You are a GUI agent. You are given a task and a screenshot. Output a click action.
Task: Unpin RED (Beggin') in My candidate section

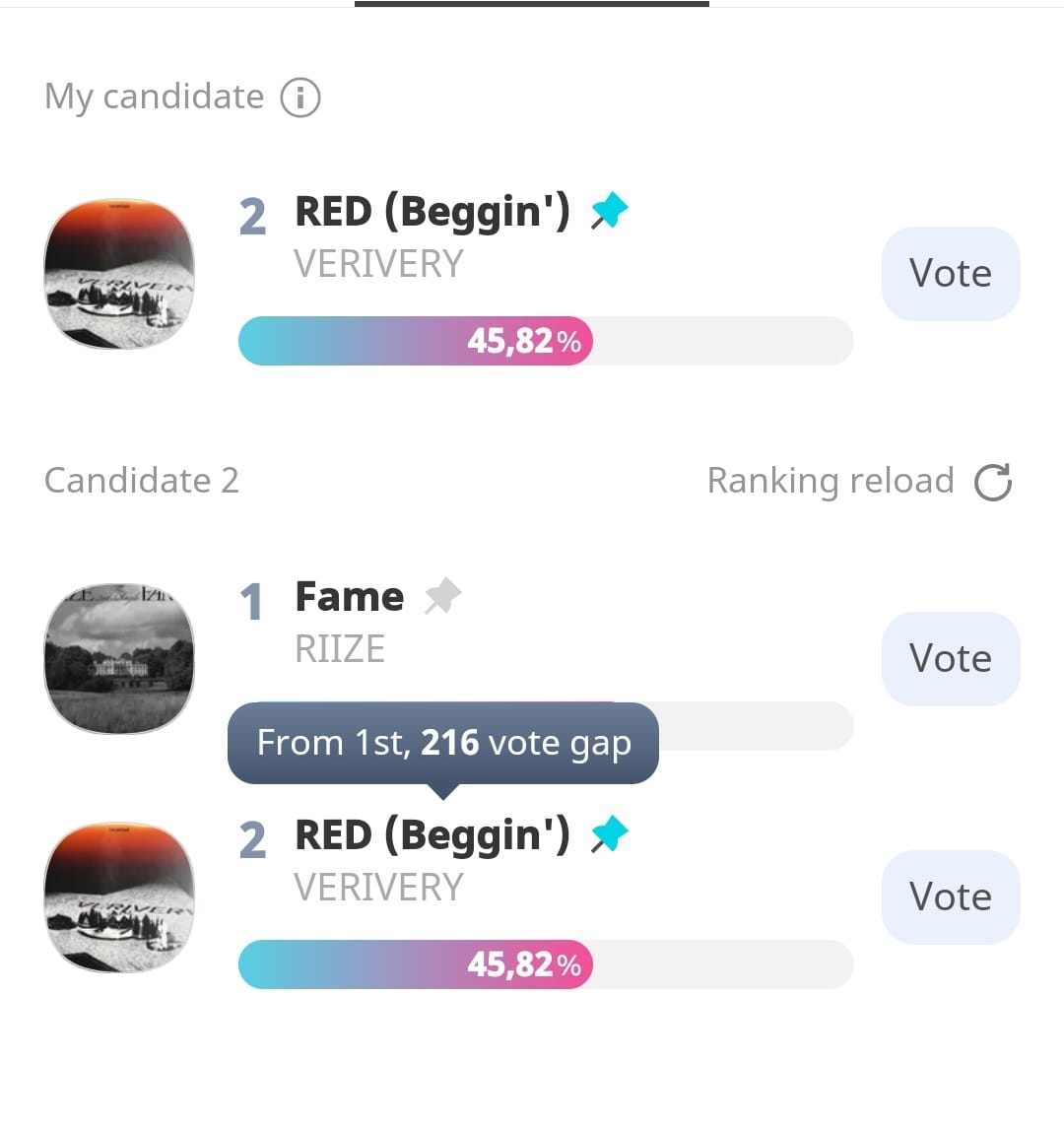[609, 211]
